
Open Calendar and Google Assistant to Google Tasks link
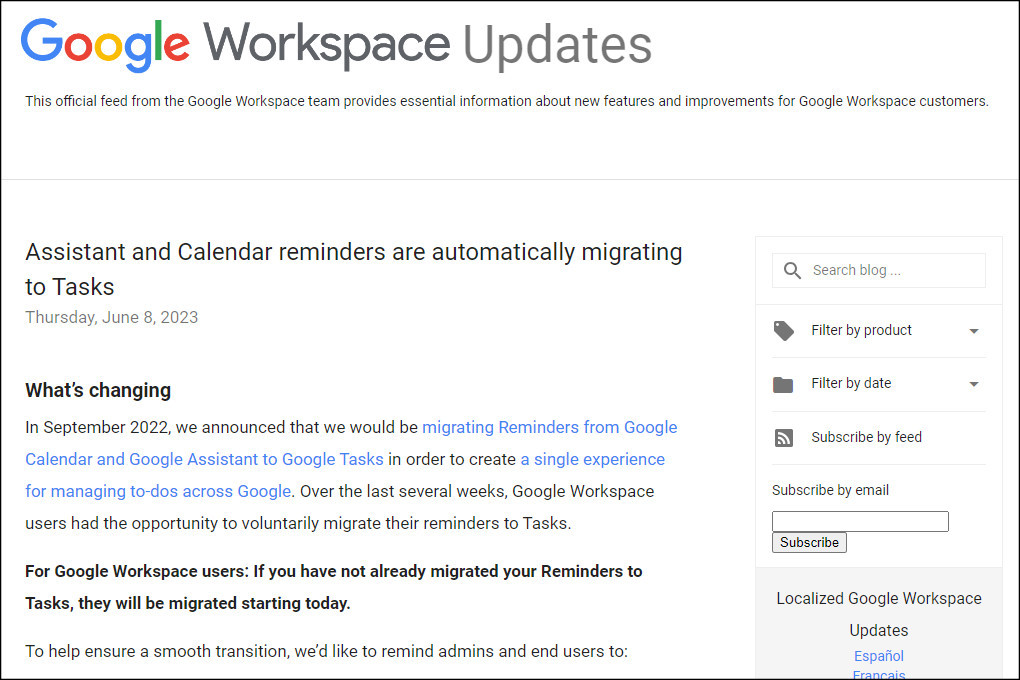(x=204, y=459)
